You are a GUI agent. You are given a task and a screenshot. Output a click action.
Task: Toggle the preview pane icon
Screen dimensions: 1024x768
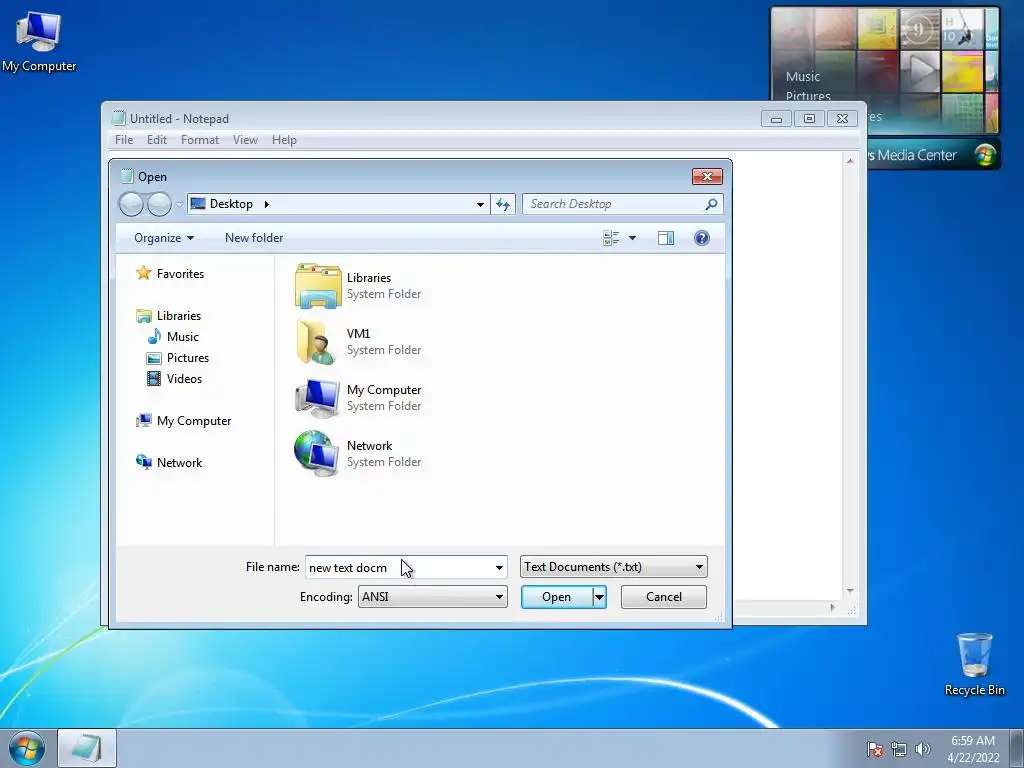click(x=665, y=238)
